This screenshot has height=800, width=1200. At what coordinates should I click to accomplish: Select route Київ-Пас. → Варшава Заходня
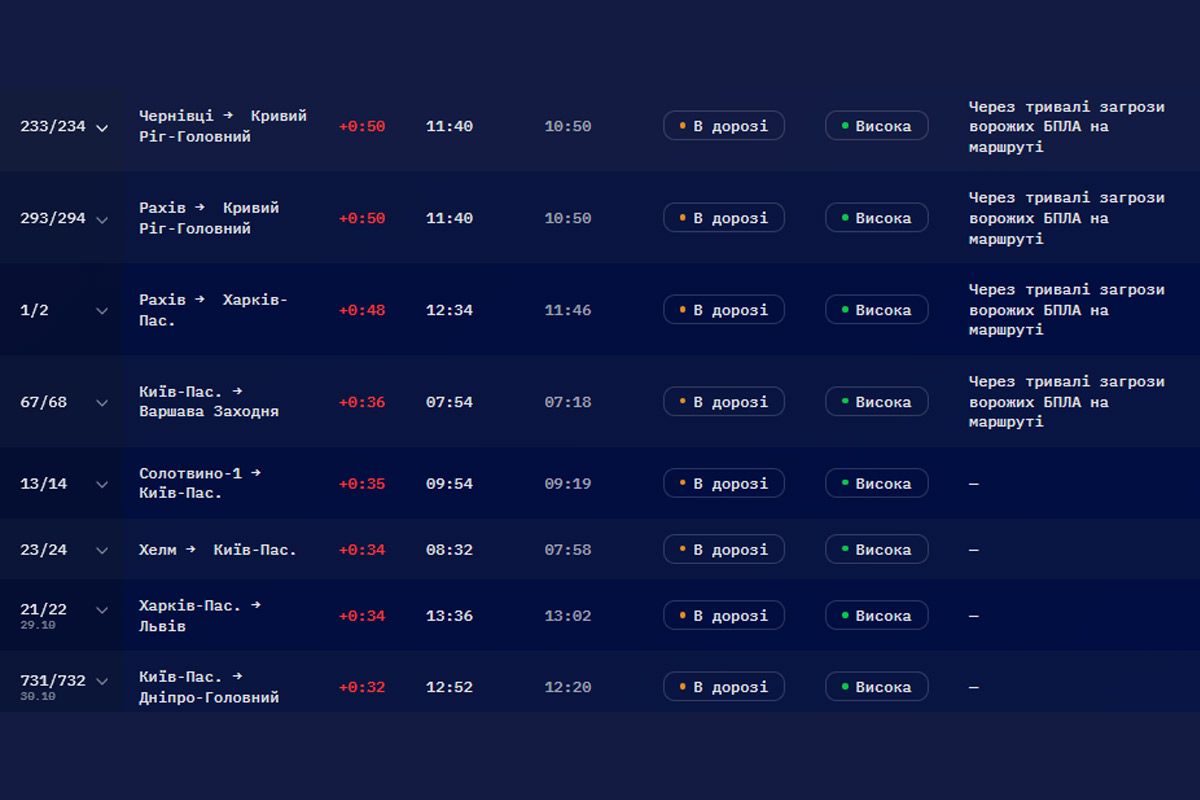coord(209,402)
